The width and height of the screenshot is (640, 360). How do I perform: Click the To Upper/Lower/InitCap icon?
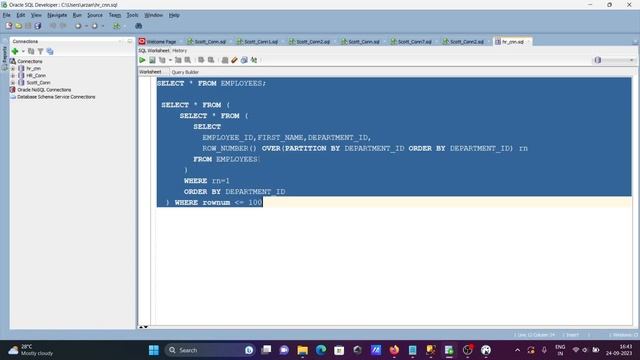(254, 60)
